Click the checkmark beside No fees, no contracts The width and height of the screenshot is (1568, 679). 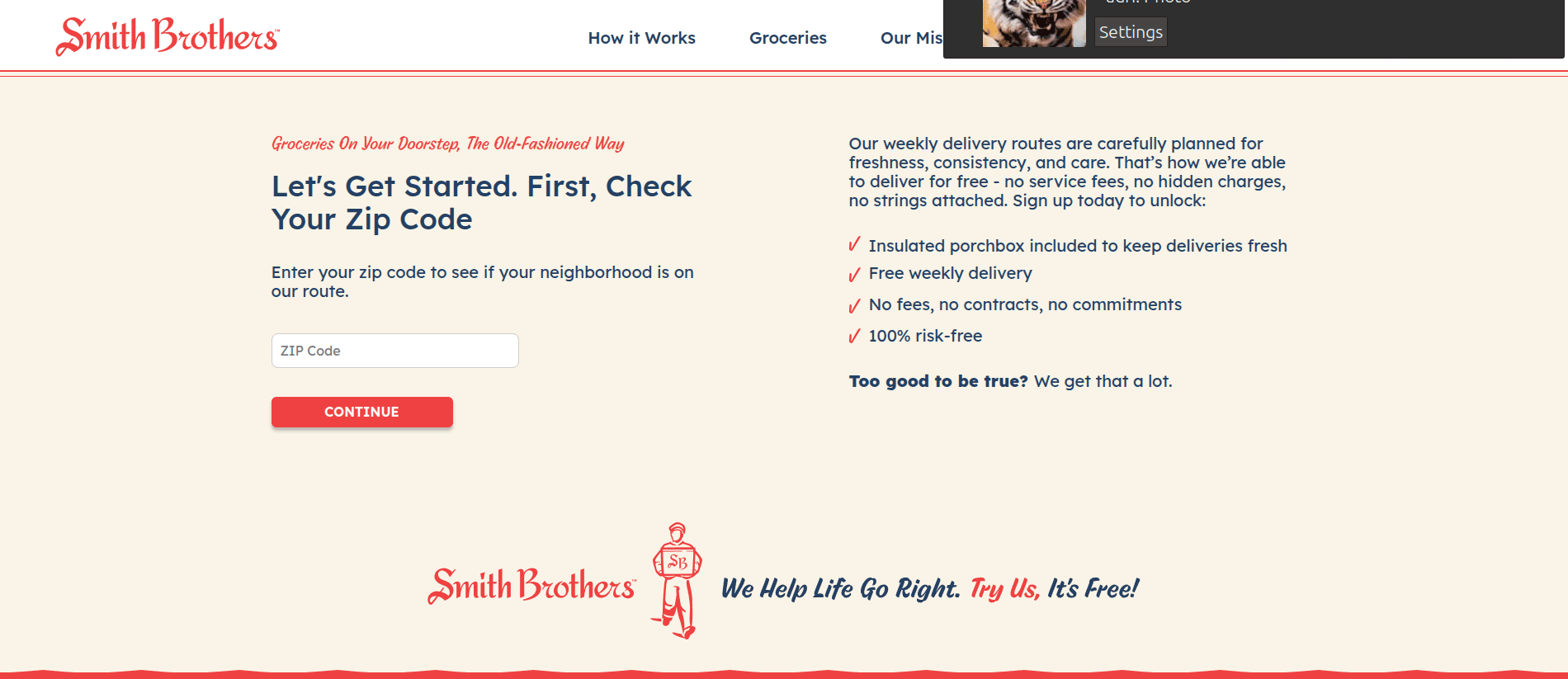click(855, 305)
